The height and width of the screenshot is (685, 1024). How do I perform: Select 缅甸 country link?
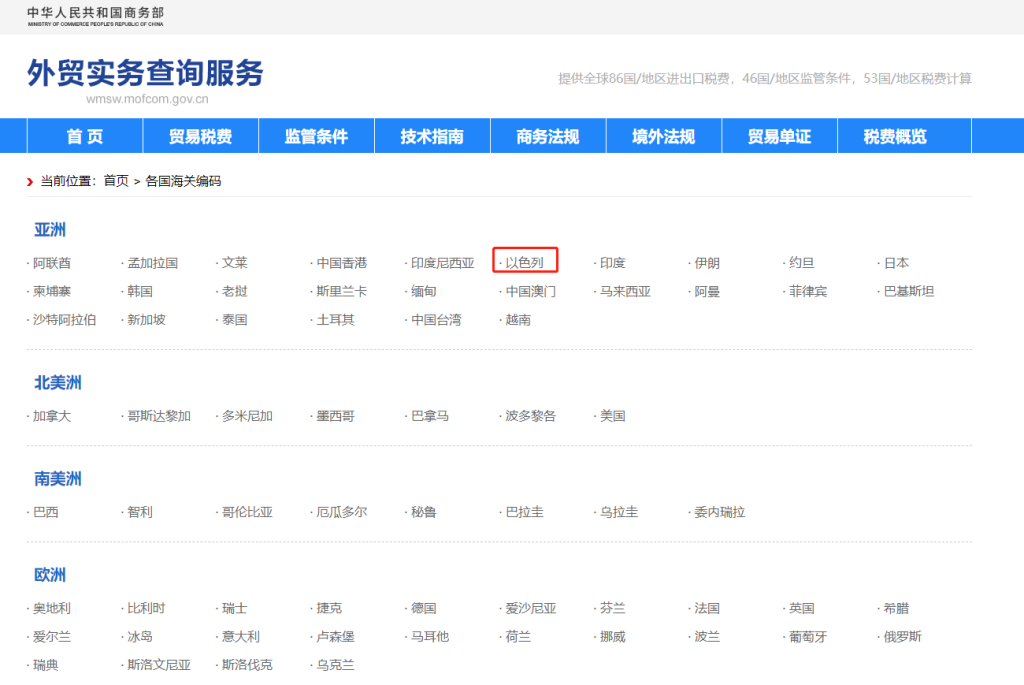coord(423,291)
